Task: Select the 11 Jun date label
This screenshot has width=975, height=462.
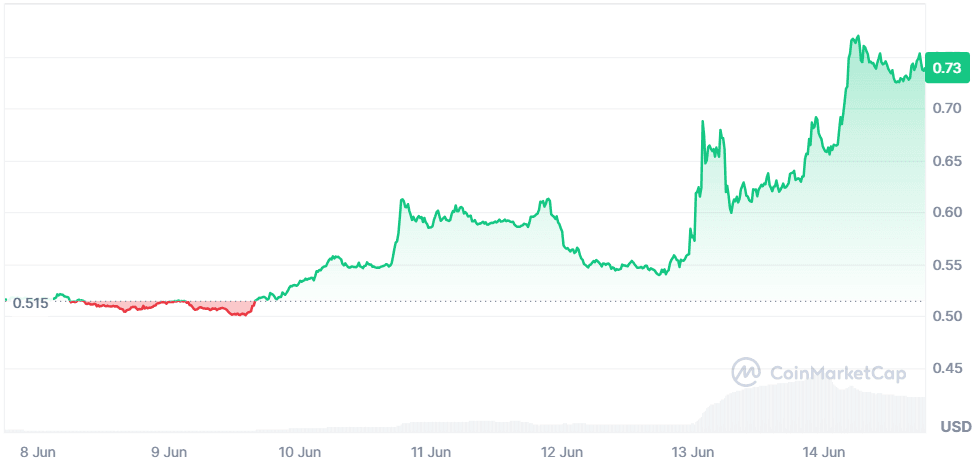Action: [x=430, y=451]
